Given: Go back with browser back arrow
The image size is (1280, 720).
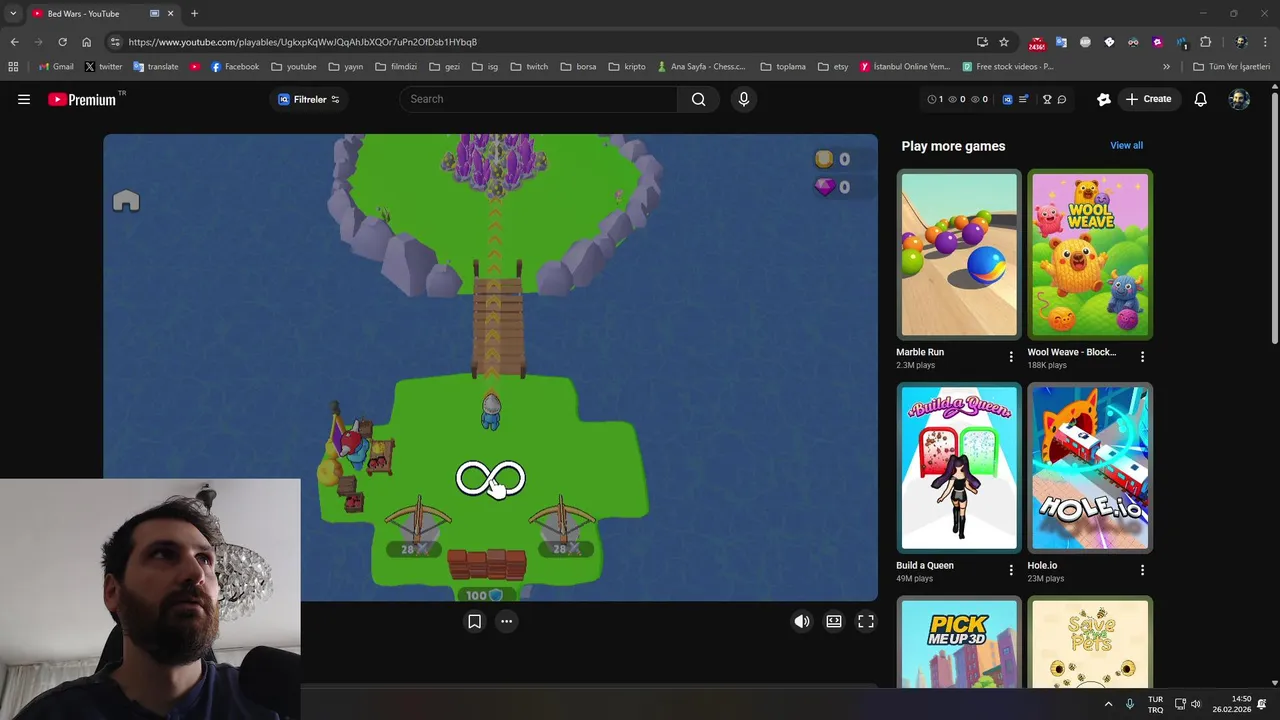Looking at the screenshot, I should [x=14, y=42].
